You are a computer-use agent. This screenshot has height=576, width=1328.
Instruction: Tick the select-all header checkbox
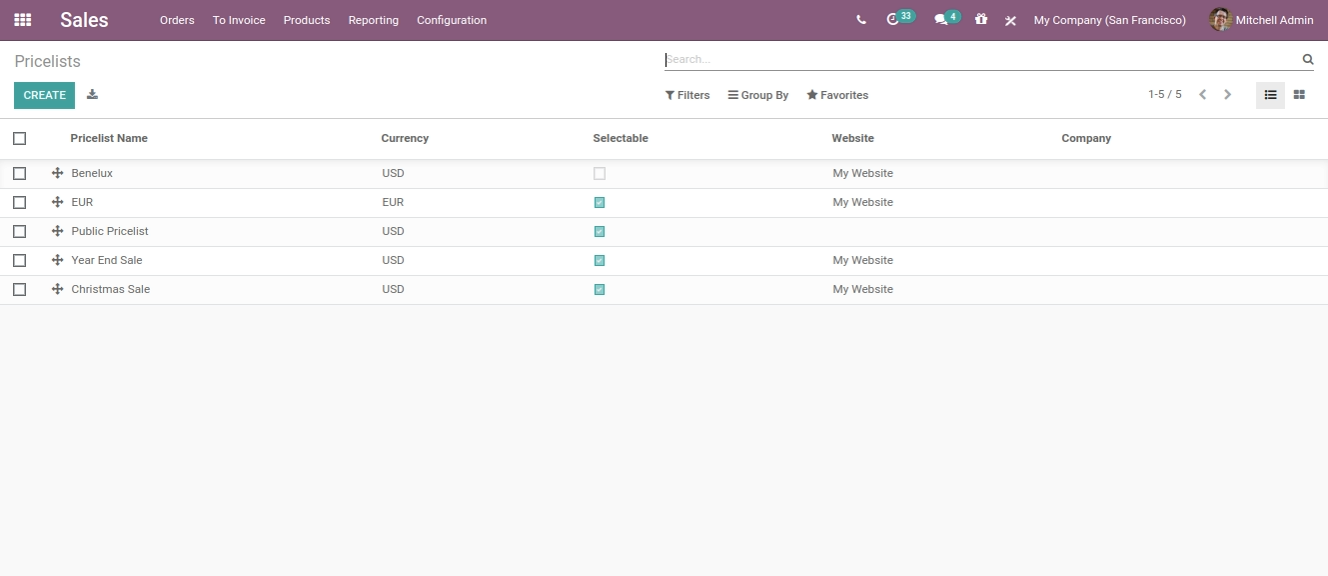click(19, 139)
